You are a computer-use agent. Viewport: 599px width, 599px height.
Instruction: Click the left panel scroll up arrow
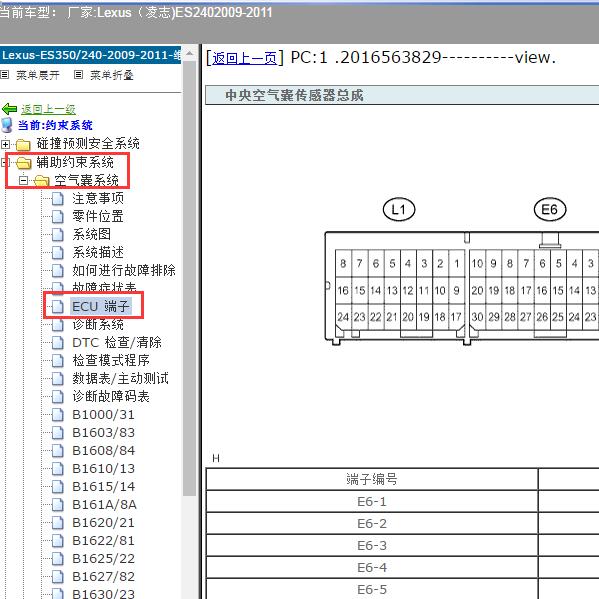pos(189,54)
